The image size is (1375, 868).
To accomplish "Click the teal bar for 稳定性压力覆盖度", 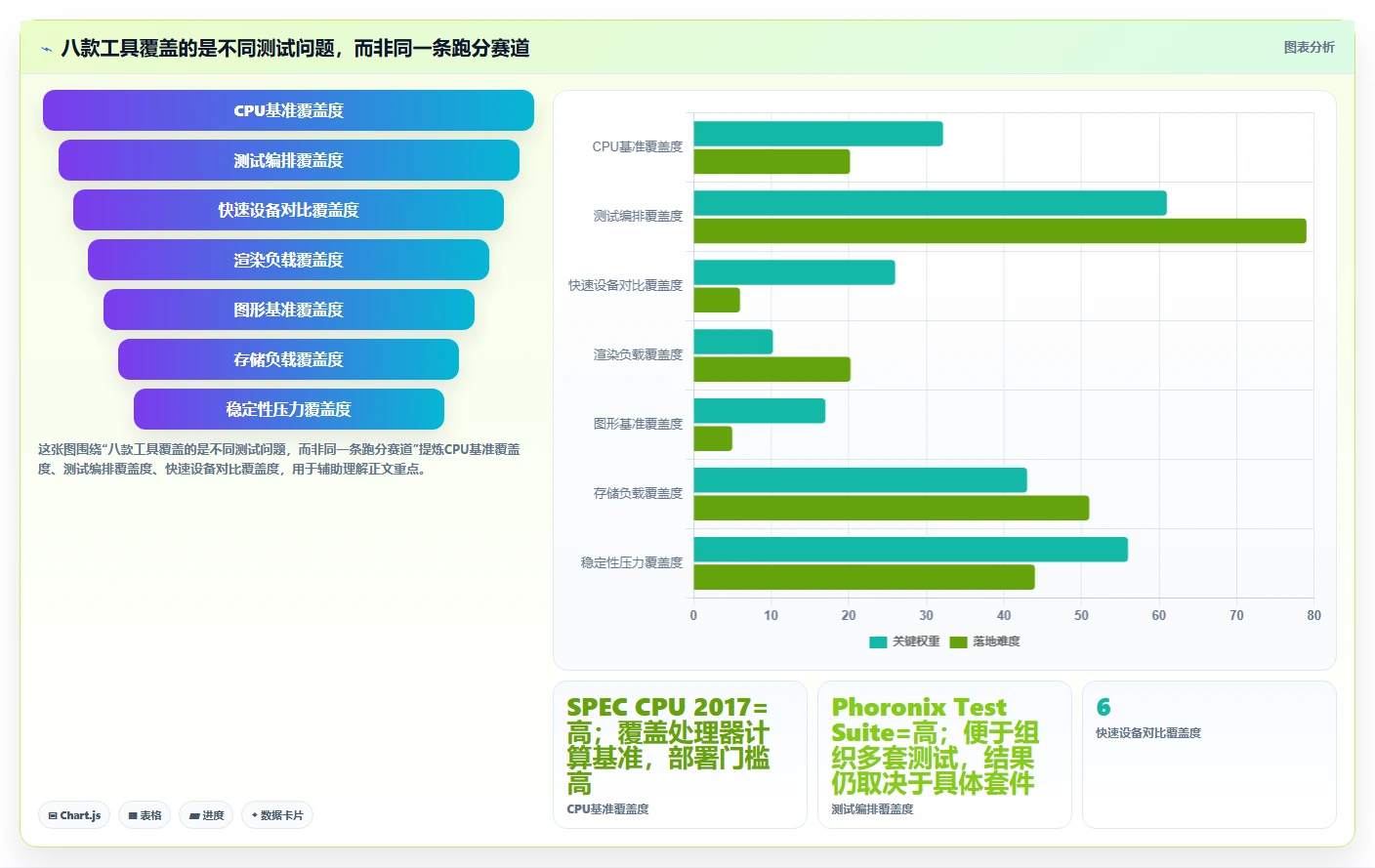I will point(911,550).
